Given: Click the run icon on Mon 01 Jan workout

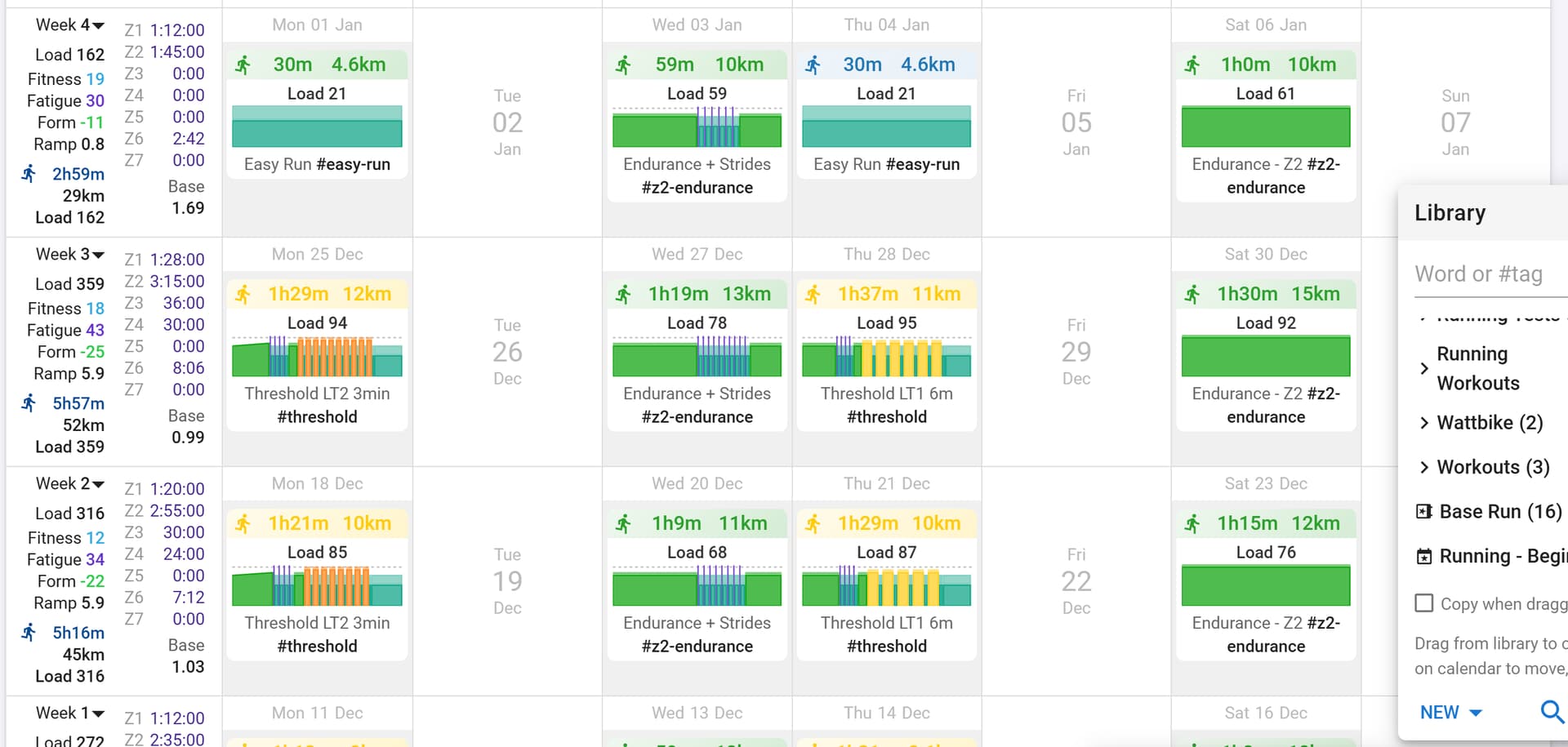Looking at the screenshot, I should pyautogui.click(x=243, y=65).
